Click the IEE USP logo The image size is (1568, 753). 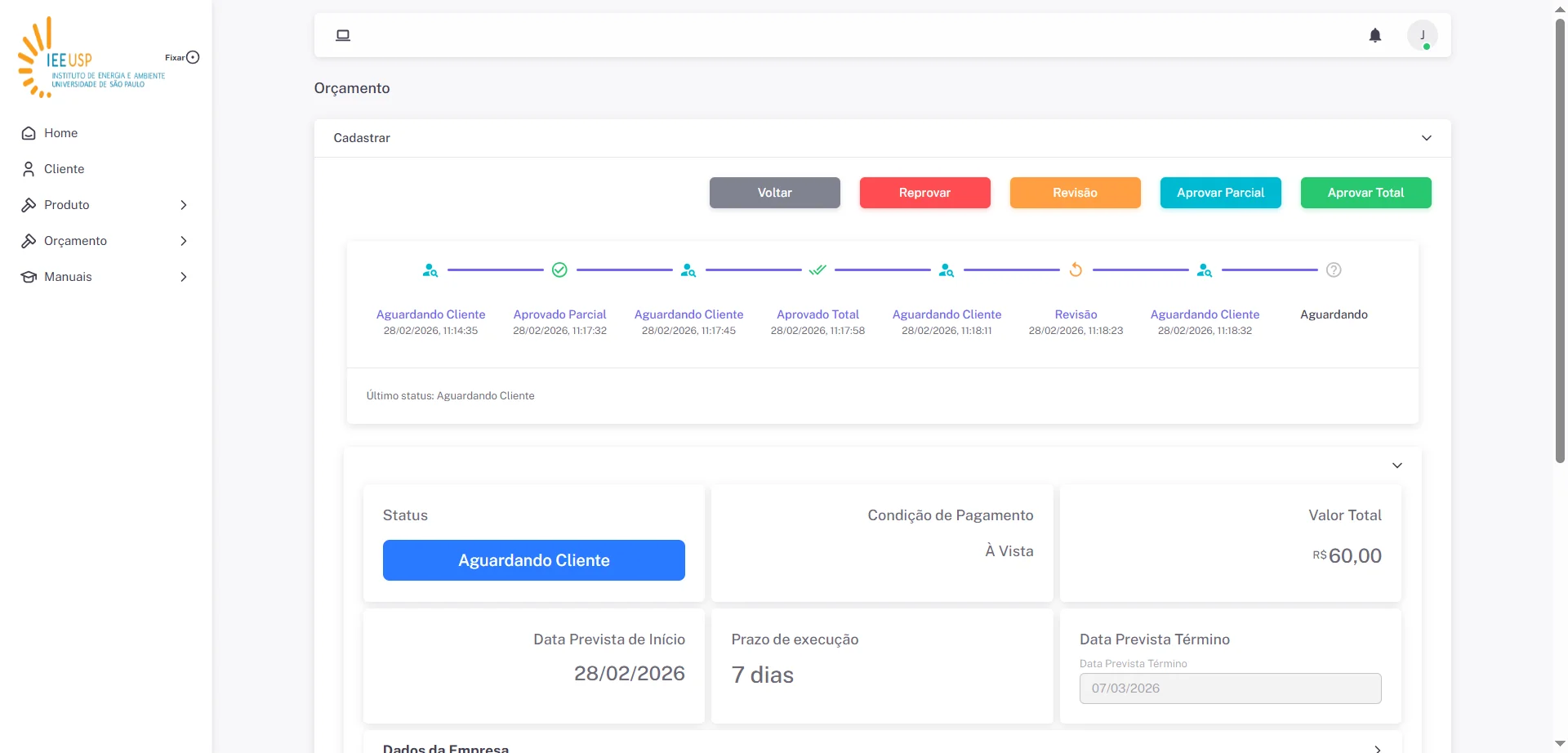91,57
